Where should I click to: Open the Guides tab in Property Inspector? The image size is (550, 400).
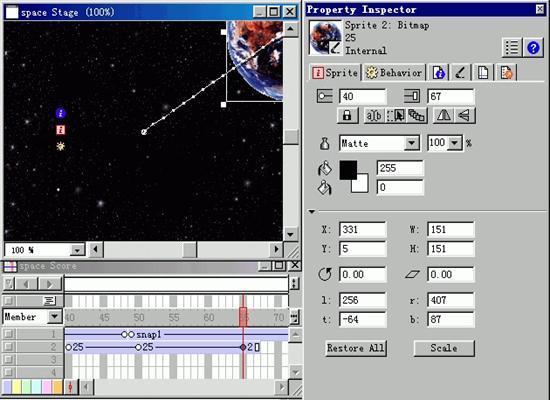pyautogui.click(x=506, y=73)
